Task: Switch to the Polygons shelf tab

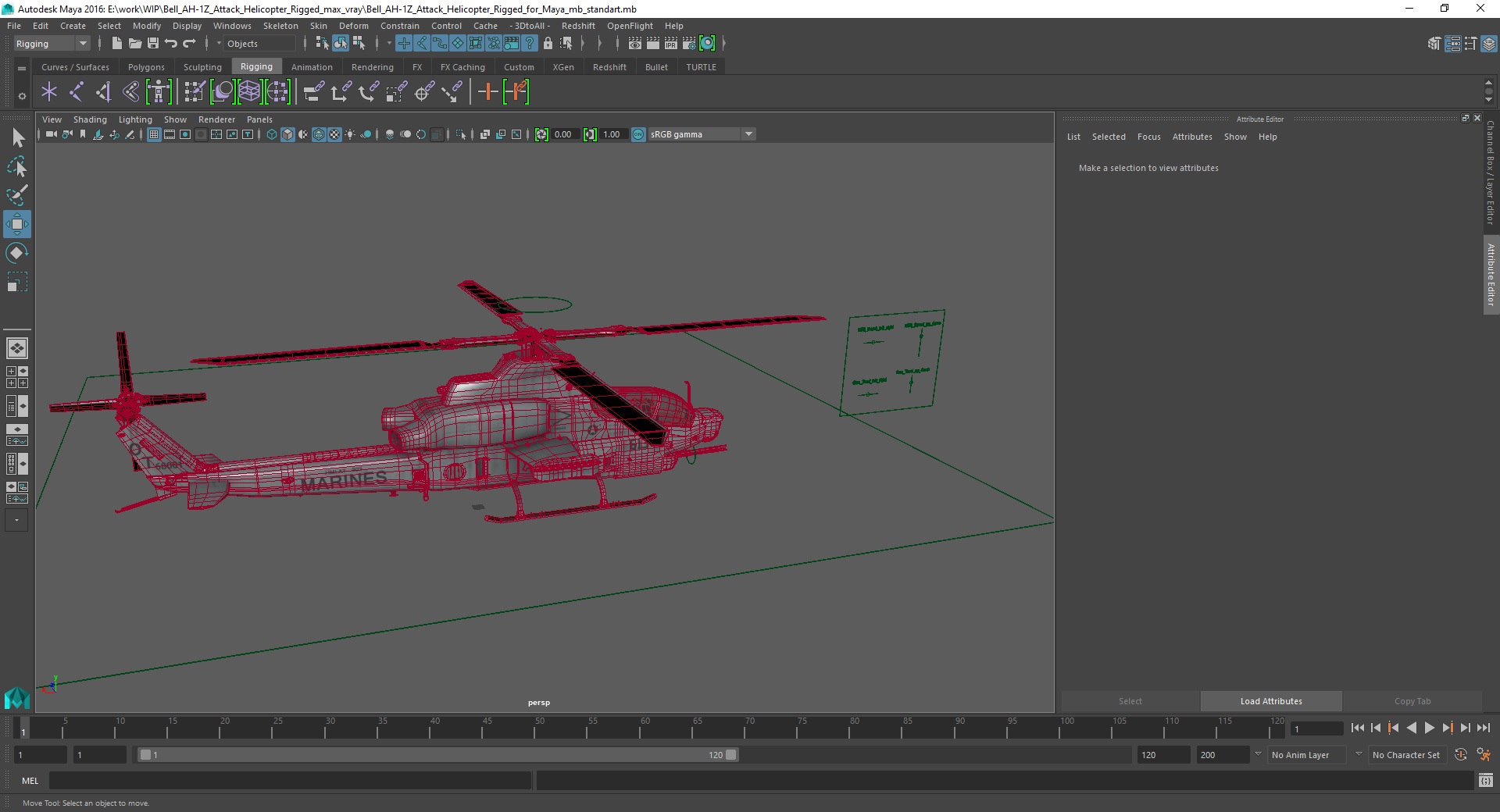Action: (x=146, y=67)
